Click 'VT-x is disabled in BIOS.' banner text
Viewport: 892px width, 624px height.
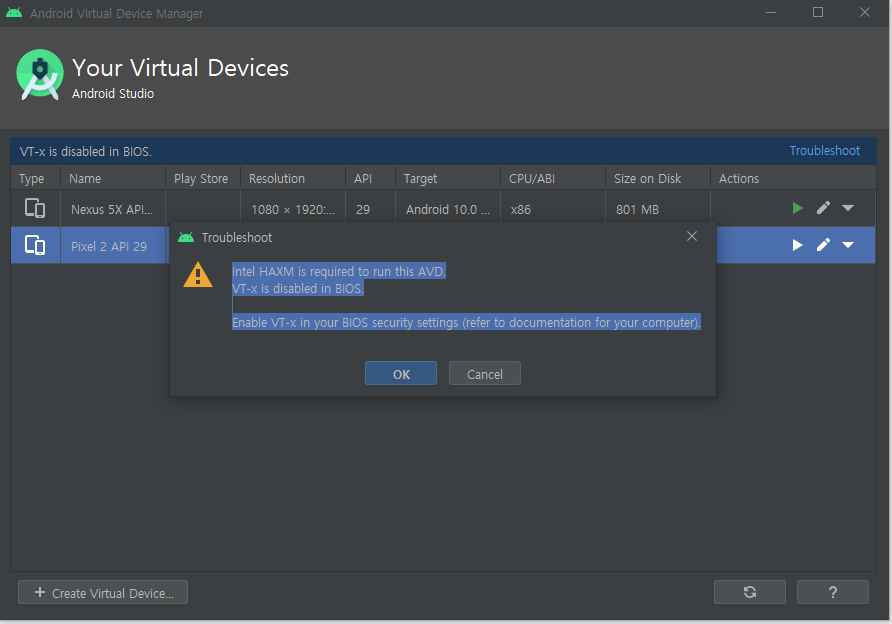86,151
